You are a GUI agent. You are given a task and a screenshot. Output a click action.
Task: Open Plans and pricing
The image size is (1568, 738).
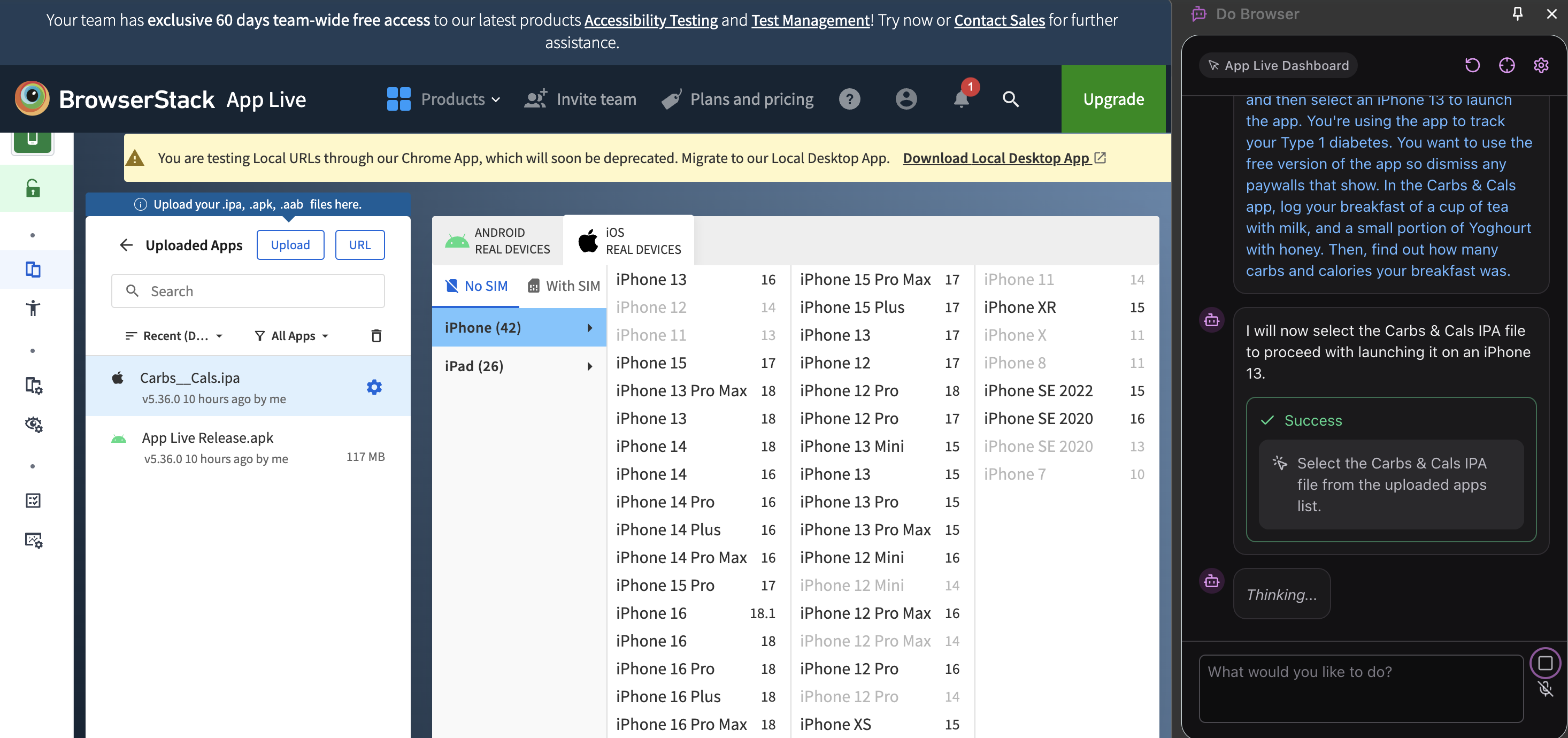pos(737,99)
